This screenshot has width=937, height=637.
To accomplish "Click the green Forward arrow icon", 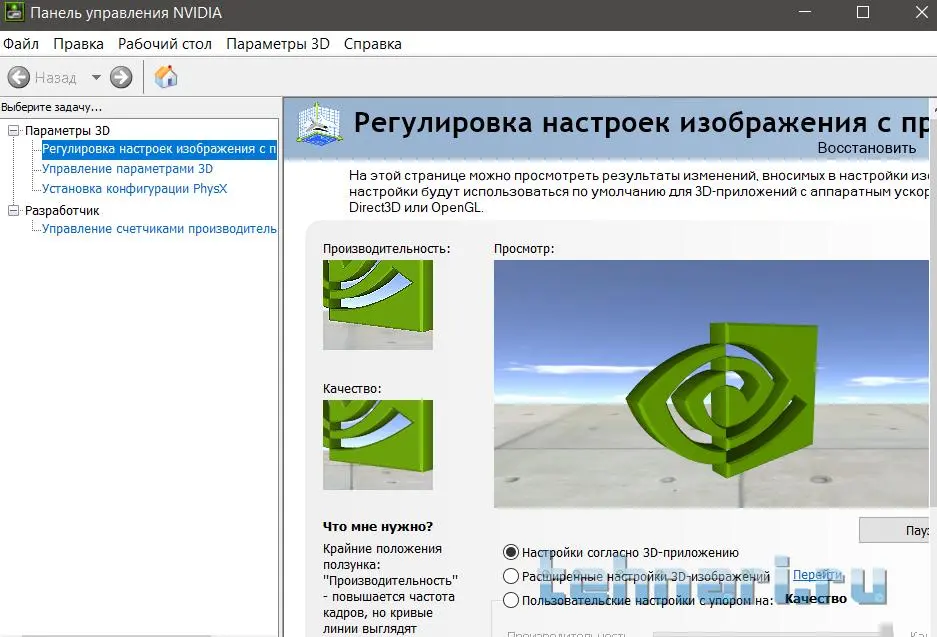I will tap(121, 77).
